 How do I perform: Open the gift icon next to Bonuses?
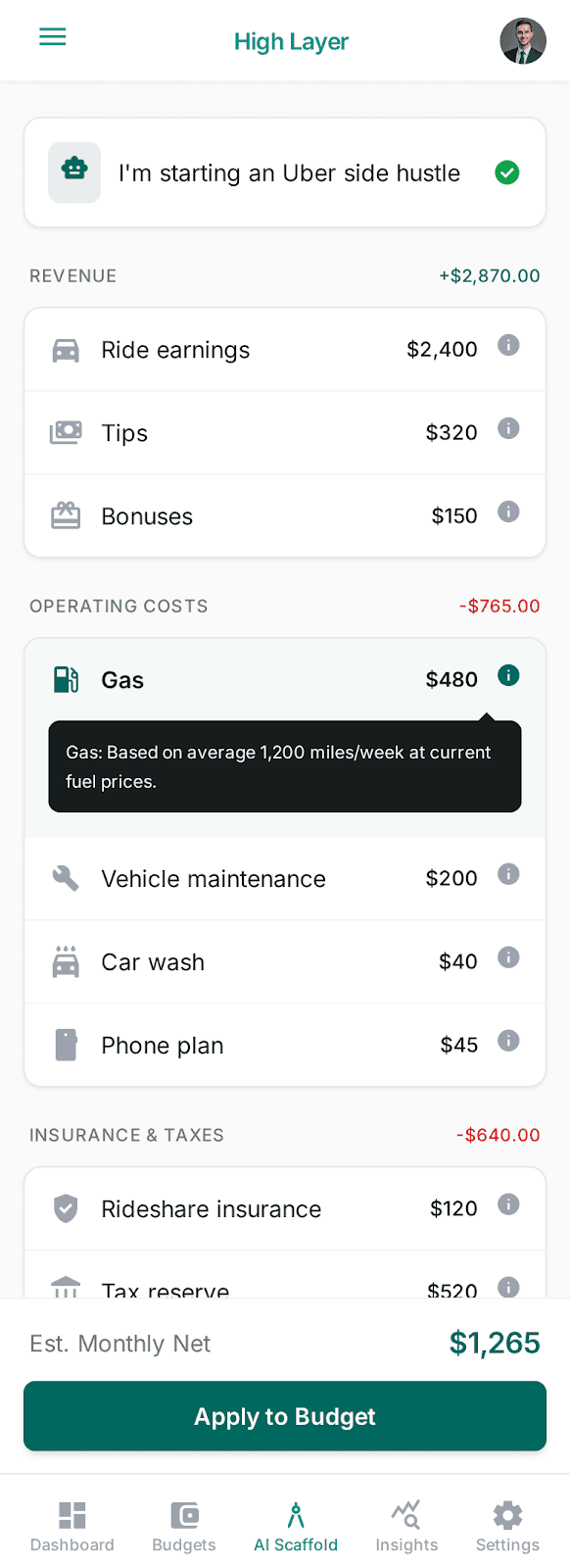click(65, 515)
